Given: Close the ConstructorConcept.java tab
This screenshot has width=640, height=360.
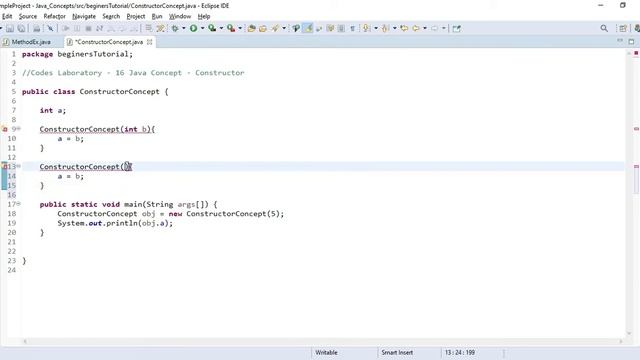Looking at the screenshot, I should [x=150, y=42].
